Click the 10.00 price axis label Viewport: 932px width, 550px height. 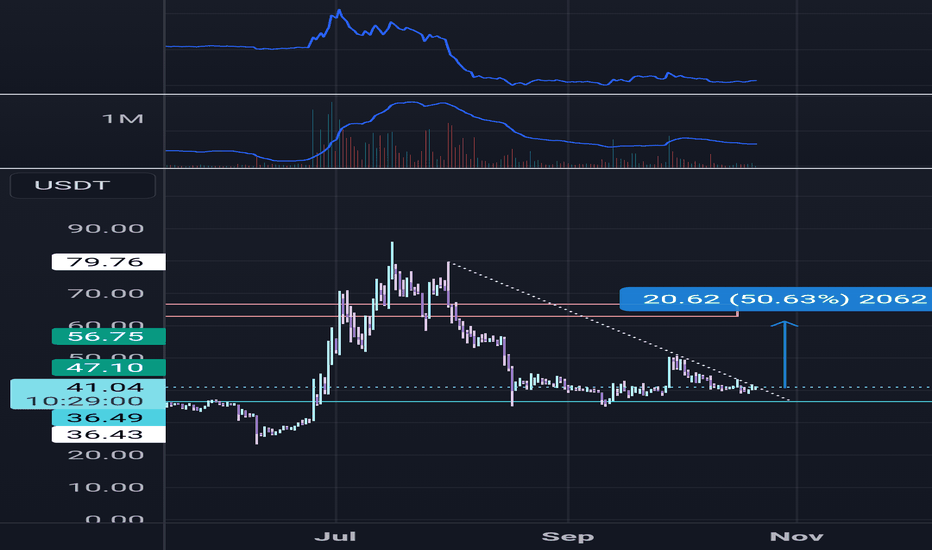tap(106, 488)
